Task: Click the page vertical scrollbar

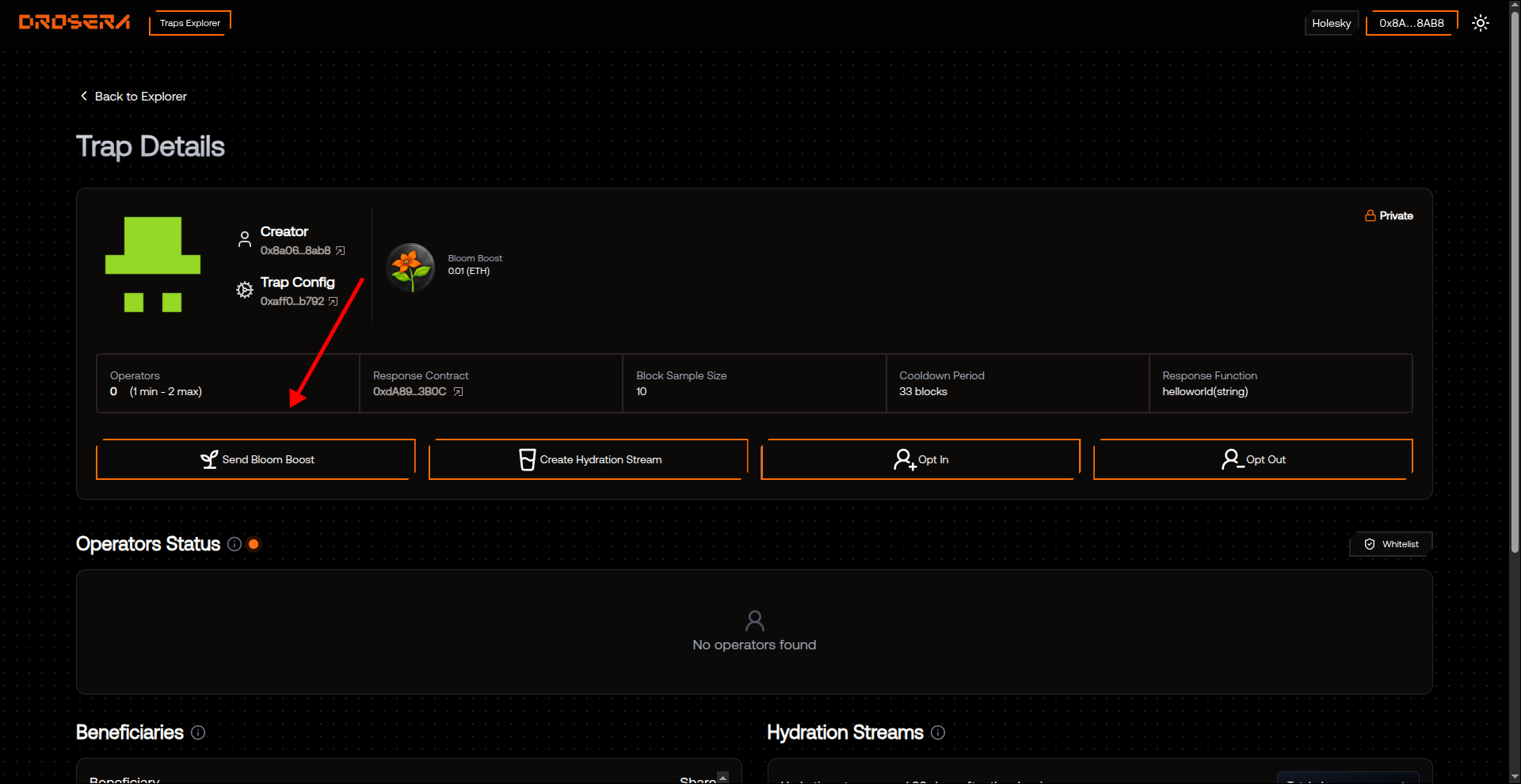Action: click(x=1515, y=282)
